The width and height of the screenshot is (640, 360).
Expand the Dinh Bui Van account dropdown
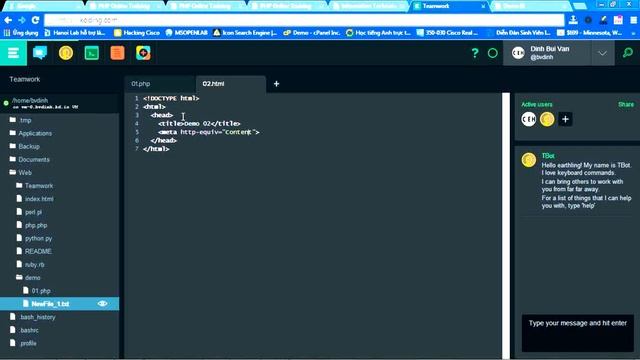click(602, 53)
